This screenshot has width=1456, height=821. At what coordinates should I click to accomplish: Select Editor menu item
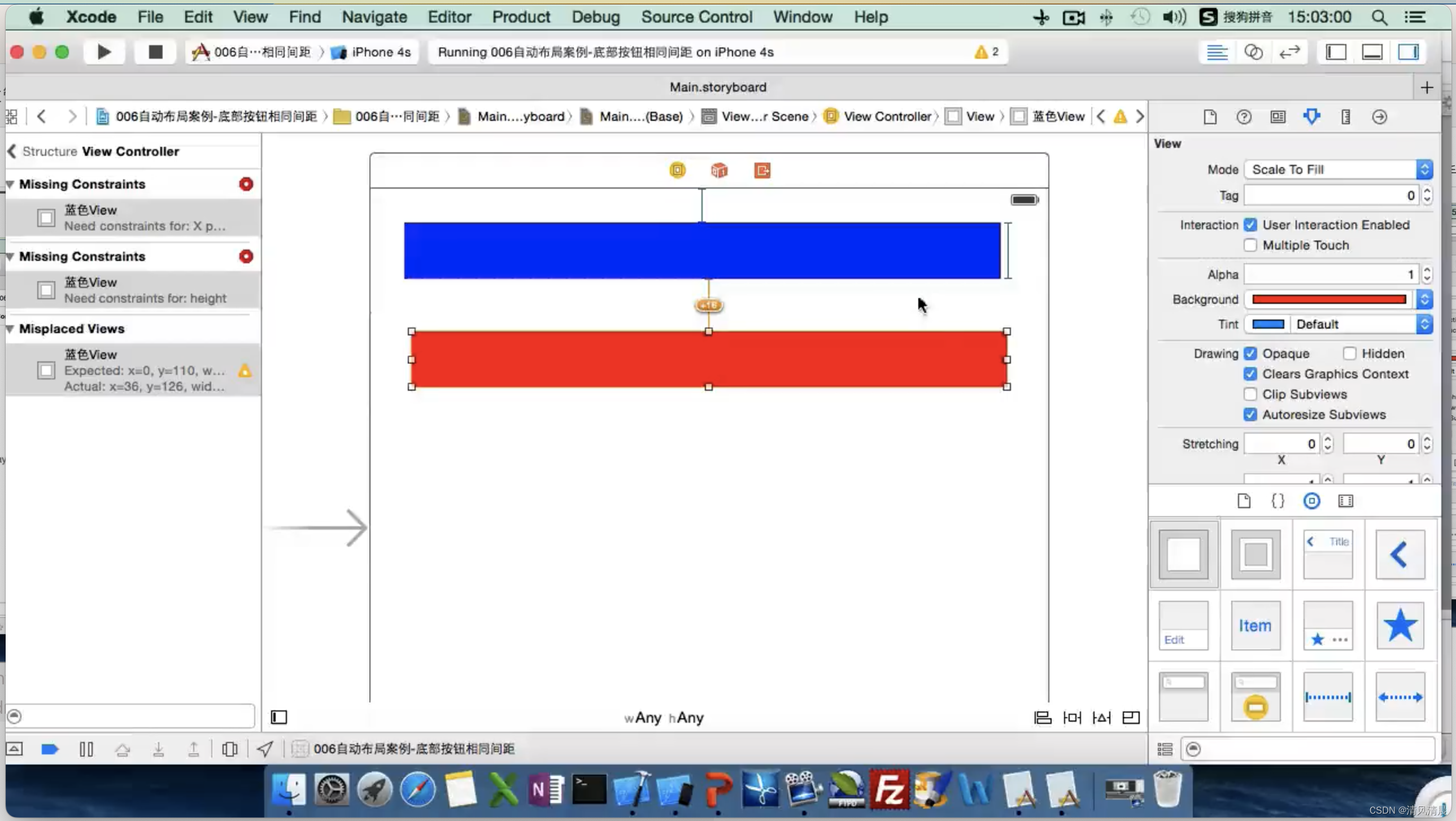tap(449, 17)
